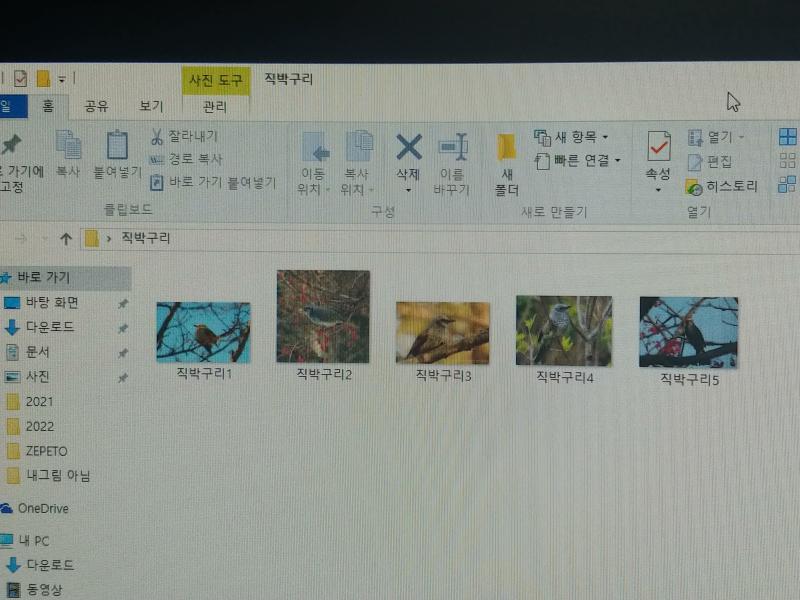This screenshot has height=600, width=800.
Task: Switch to the 홈 ribbon tab
Action: pos(48,106)
